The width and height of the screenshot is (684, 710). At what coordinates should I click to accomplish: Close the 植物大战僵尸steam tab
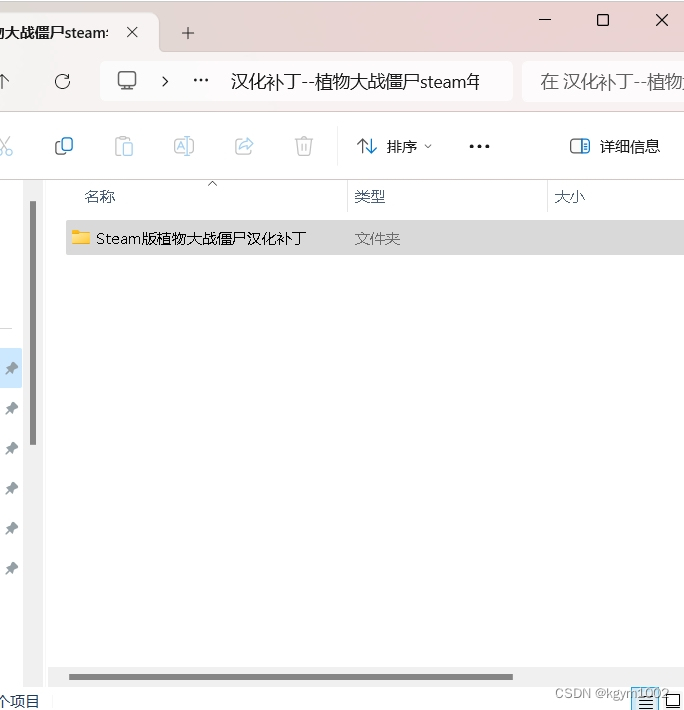tap(132, 33)
